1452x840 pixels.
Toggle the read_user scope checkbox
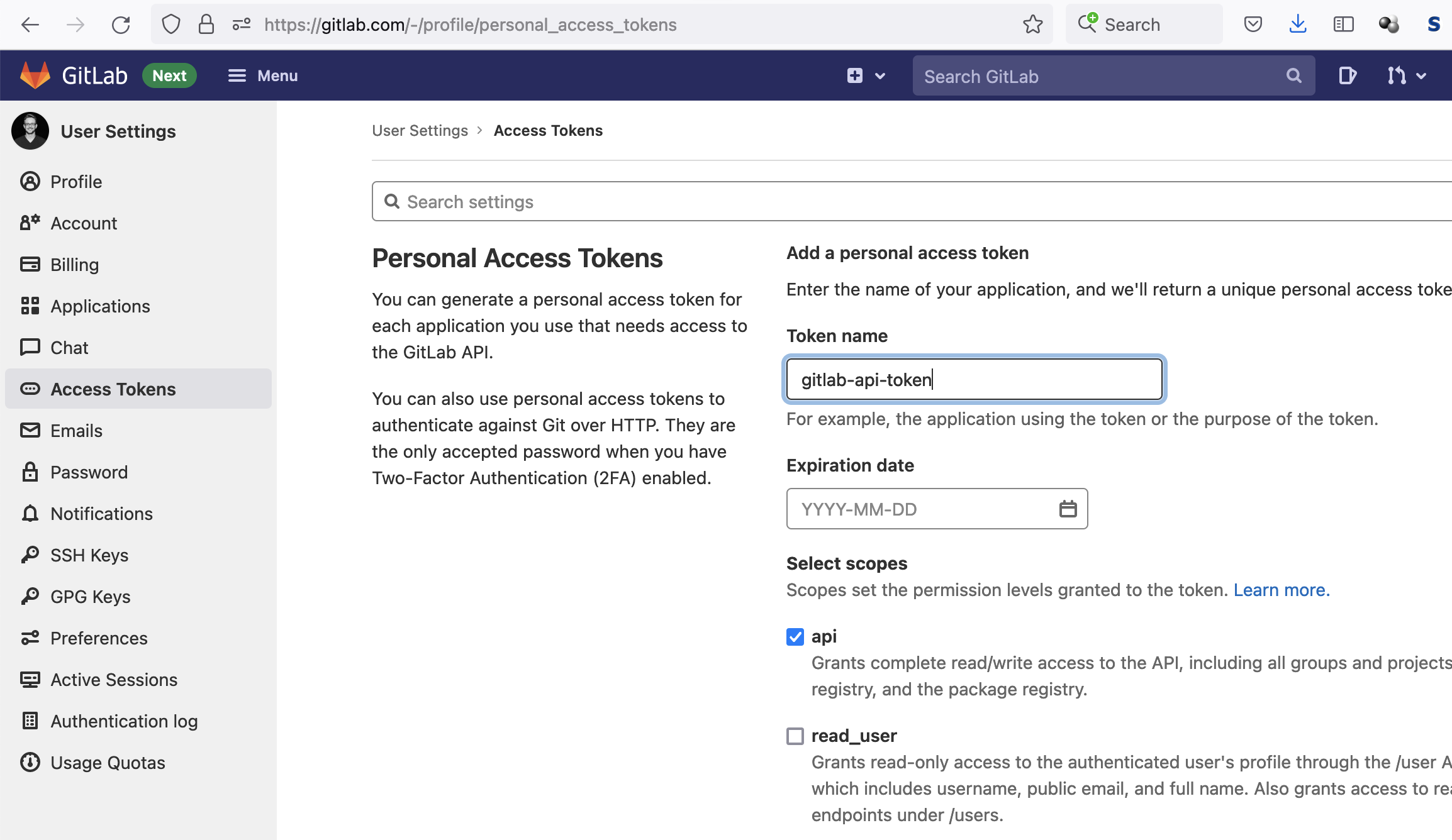(795, 736)
